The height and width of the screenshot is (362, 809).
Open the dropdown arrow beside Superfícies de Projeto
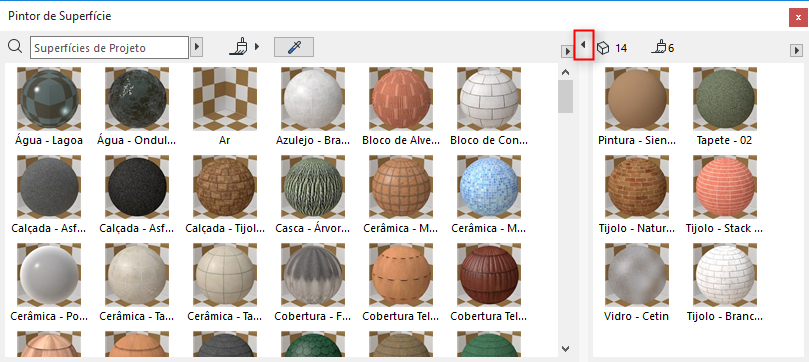click(x=197, y=47)
